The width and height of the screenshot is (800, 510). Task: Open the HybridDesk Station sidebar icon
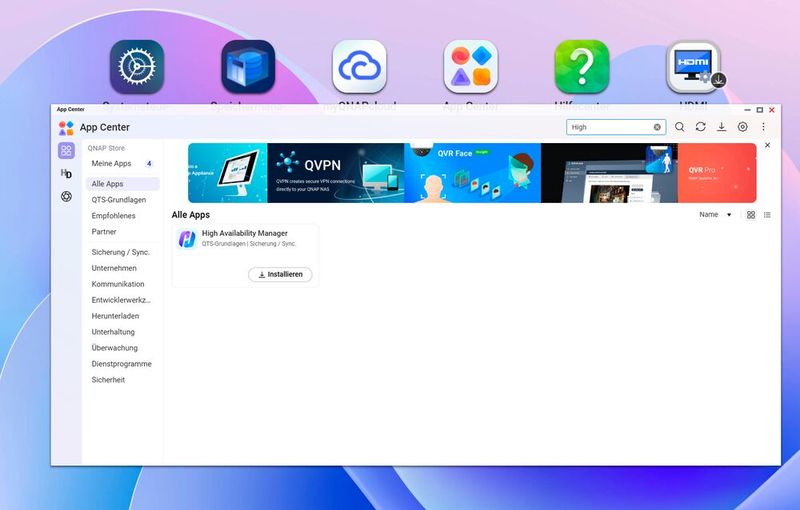pos(66,173)
